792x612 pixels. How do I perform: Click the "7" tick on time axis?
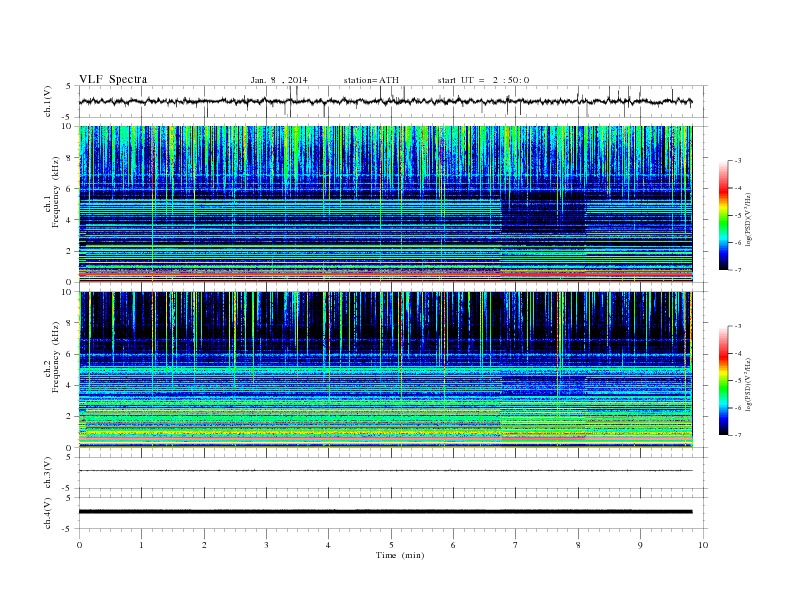[516, 545]
